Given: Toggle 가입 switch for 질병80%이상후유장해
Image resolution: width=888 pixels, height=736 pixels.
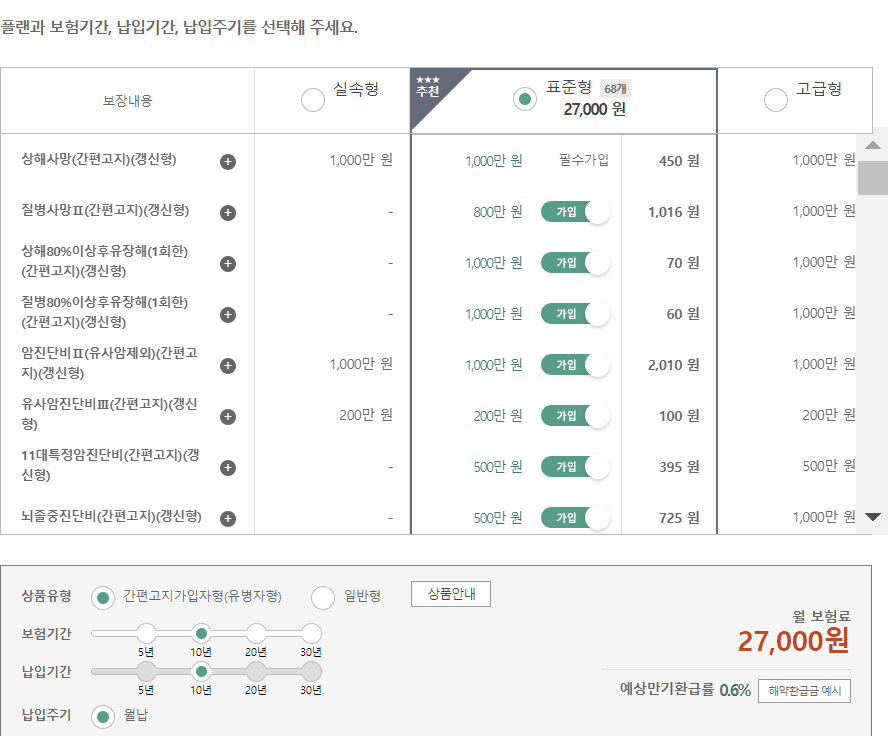Looking at the screenshot, I should pos(575,314).
